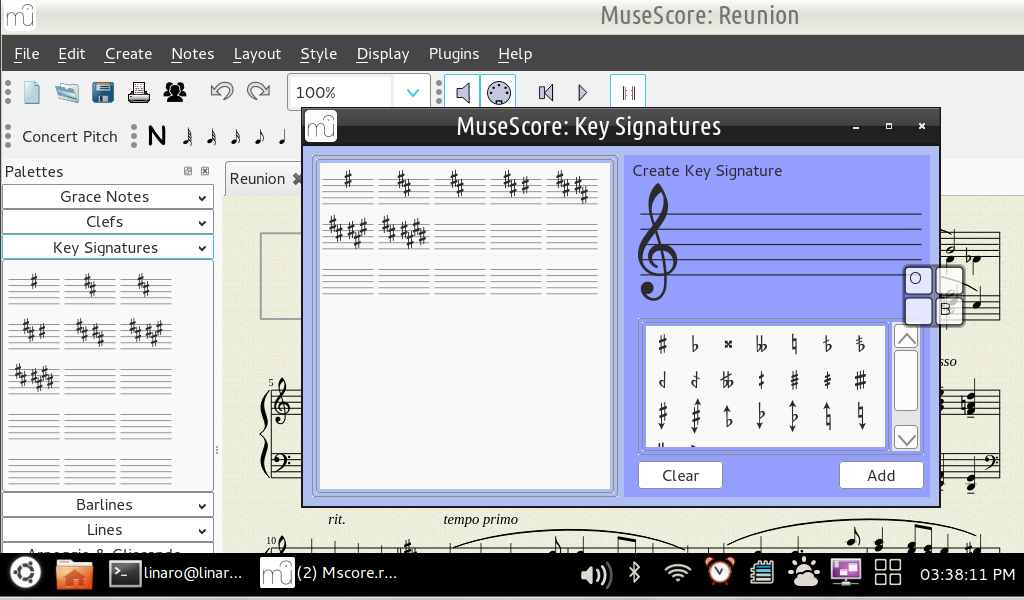The height and width of the screenshot is (600, 1024).
Task: Select the eighth note duration
Action: pos(259,136)
